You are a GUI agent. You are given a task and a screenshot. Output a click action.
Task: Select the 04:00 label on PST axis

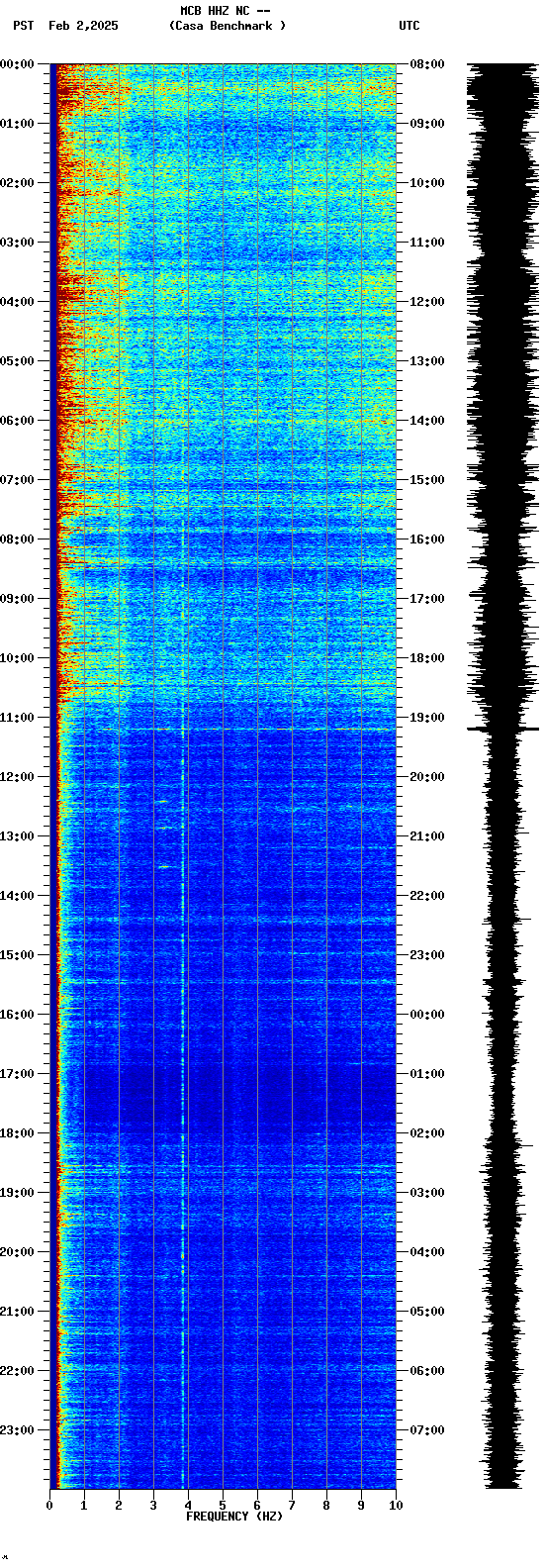pos(17,302)
